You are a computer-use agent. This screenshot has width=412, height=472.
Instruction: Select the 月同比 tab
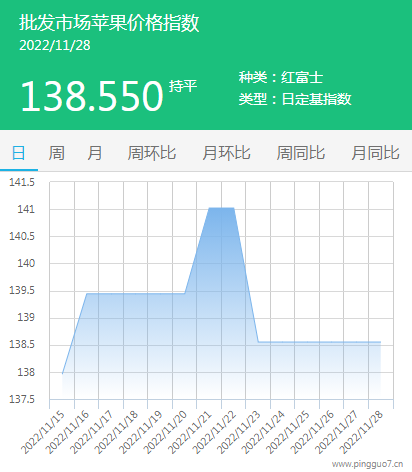pyautogui.click(x=375, y=153)
